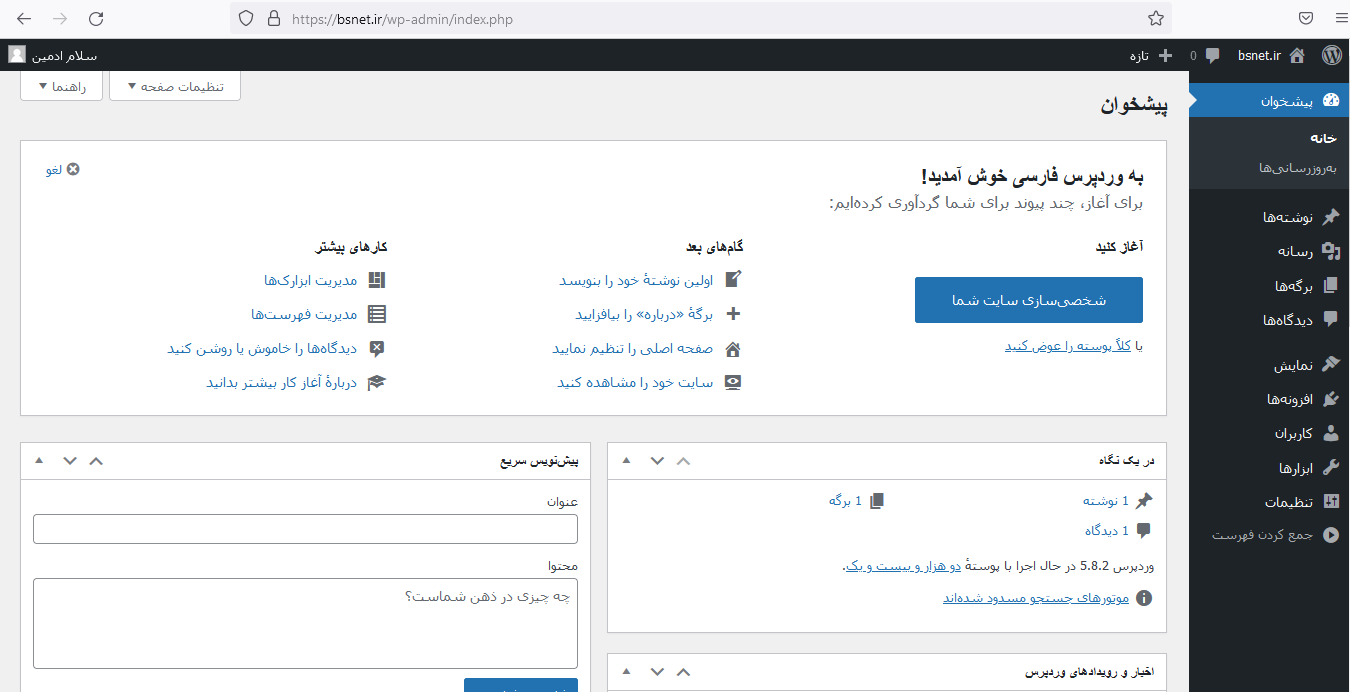Move در یک نگاه panel up
Viewport: 1350px width, 692px height.
coord(684,460)
